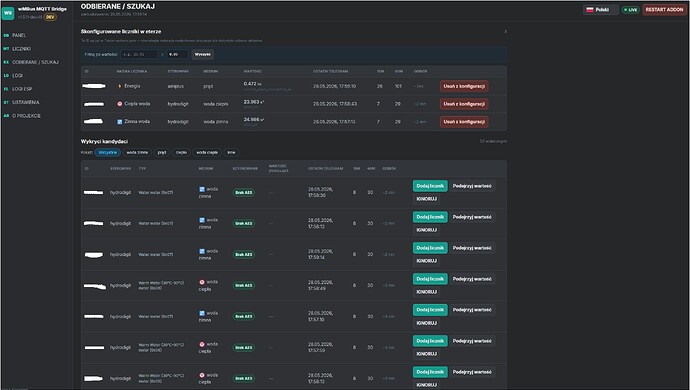
Task: Click the ± tolerance input field
Action: click(177, 55)
